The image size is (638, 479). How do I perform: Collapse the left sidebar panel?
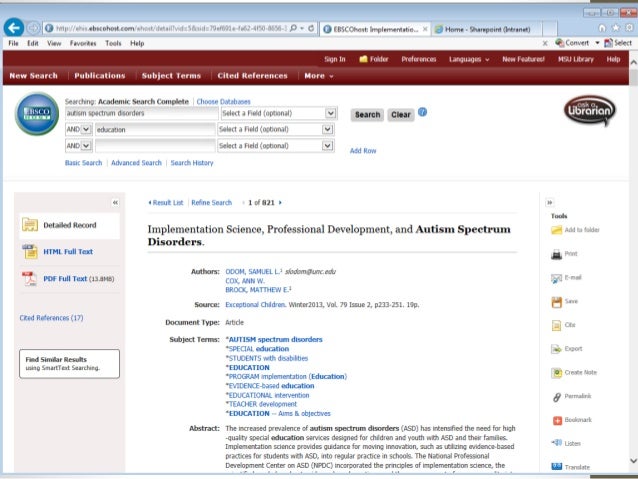115,202
